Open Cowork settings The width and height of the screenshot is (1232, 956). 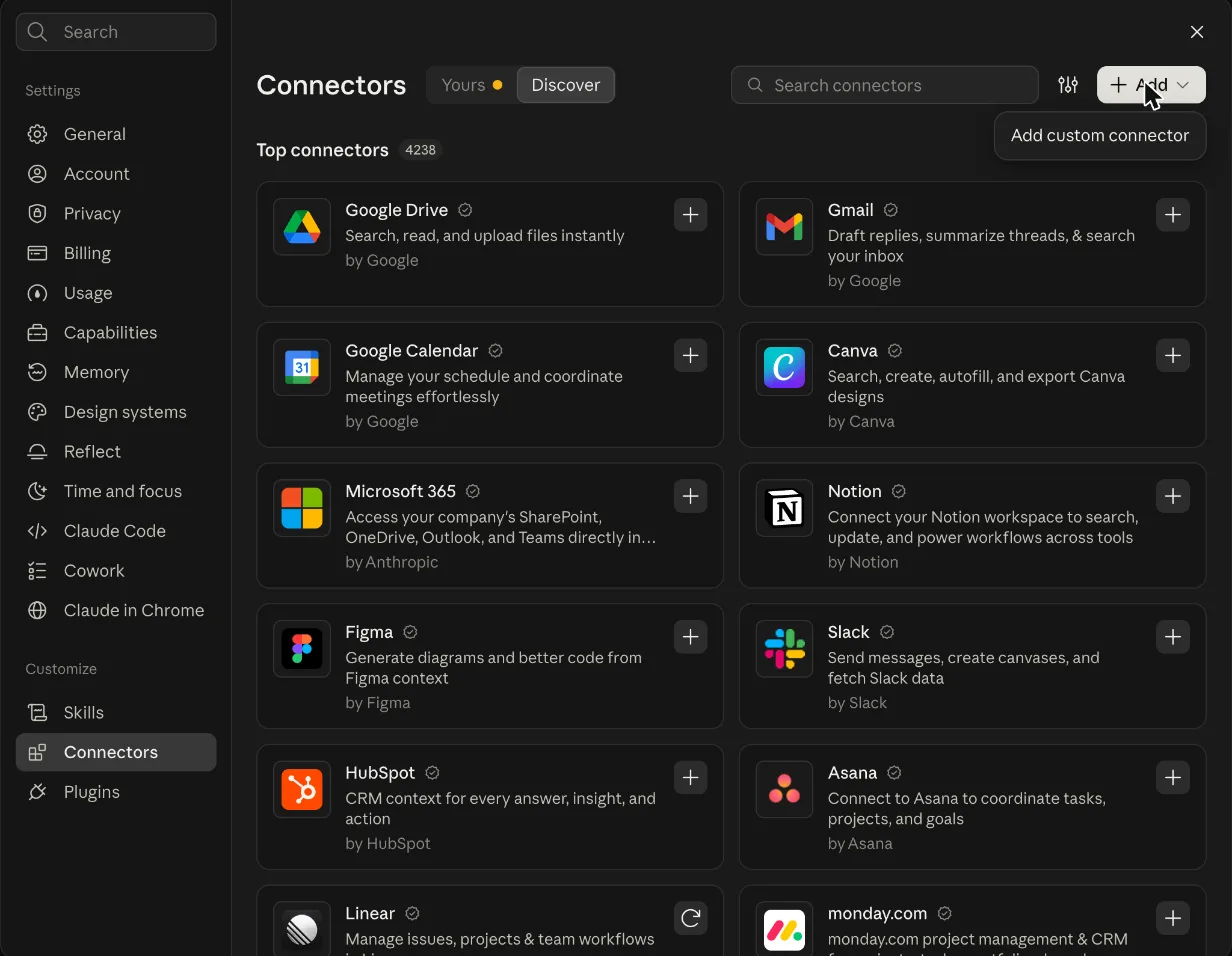[x=116, y=570]
